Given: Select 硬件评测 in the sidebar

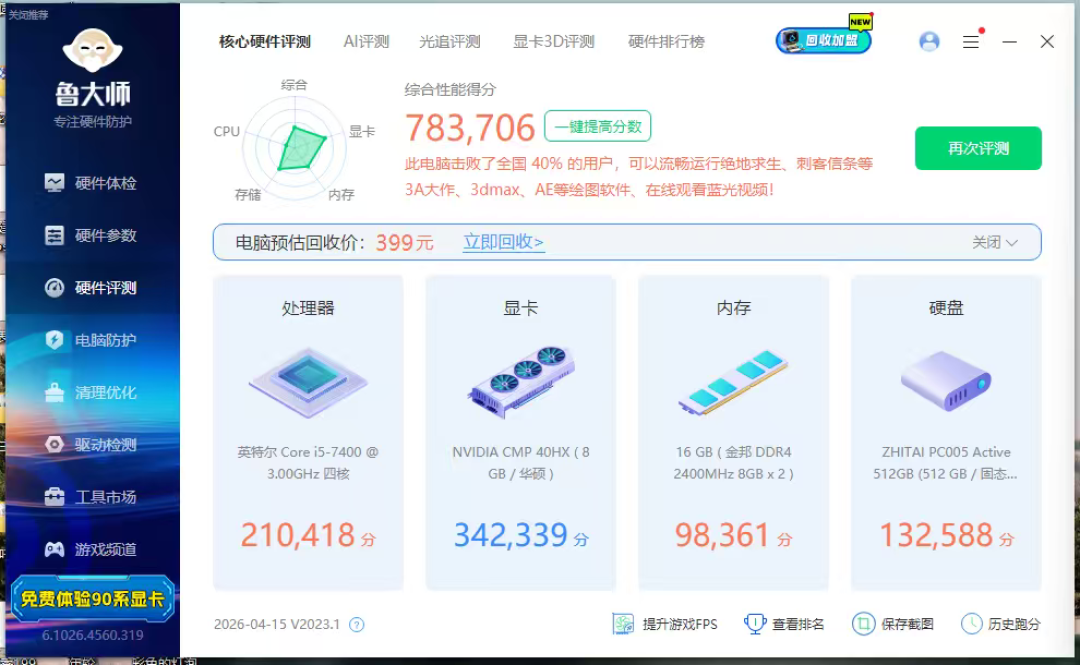Looking at the screenshot, I should (91, 287).
